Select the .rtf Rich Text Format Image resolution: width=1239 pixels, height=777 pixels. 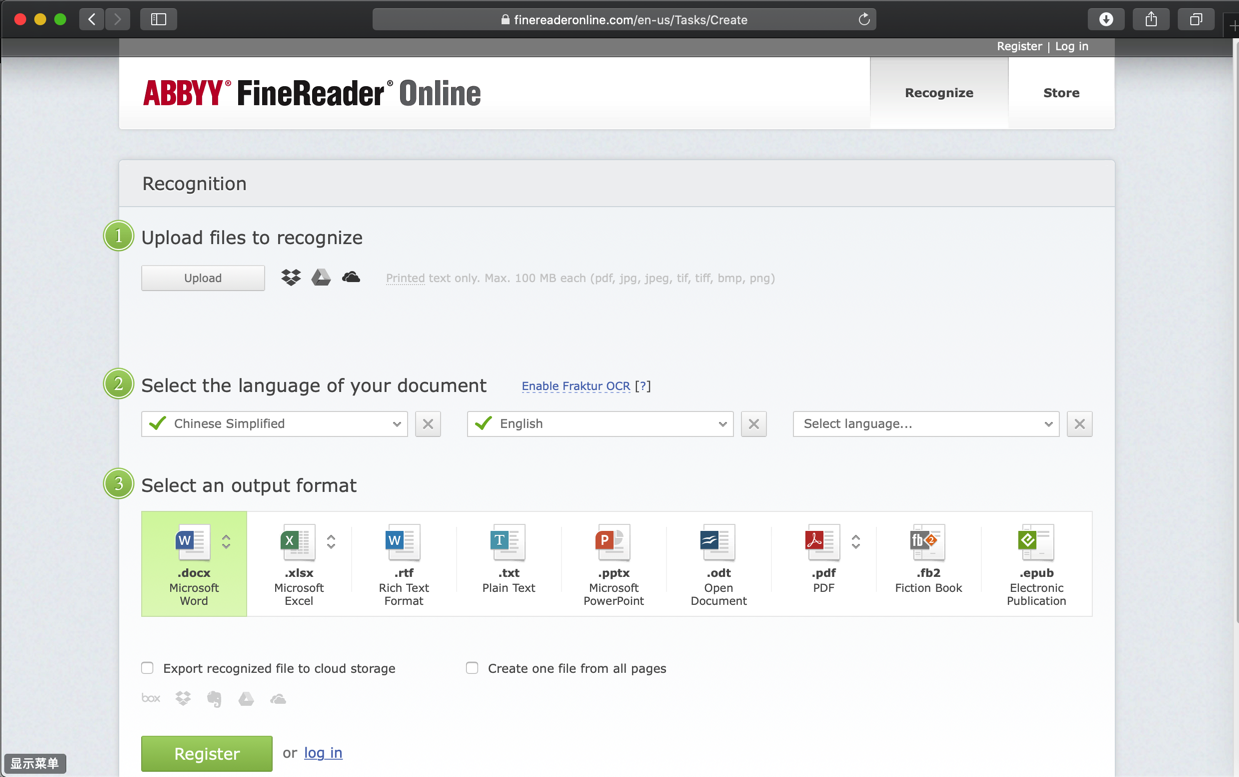[x=404, y=564]
